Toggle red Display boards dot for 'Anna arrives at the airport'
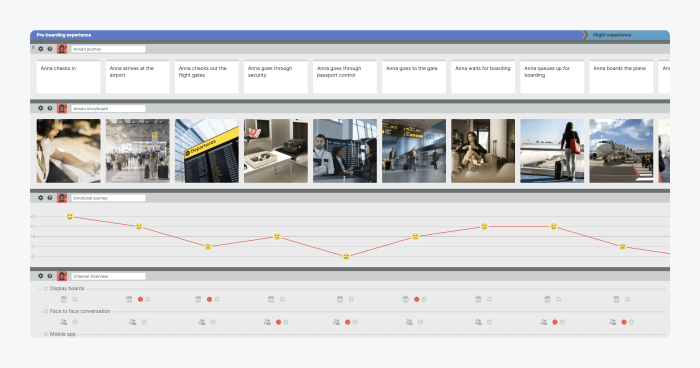 (x=140, y=299)
